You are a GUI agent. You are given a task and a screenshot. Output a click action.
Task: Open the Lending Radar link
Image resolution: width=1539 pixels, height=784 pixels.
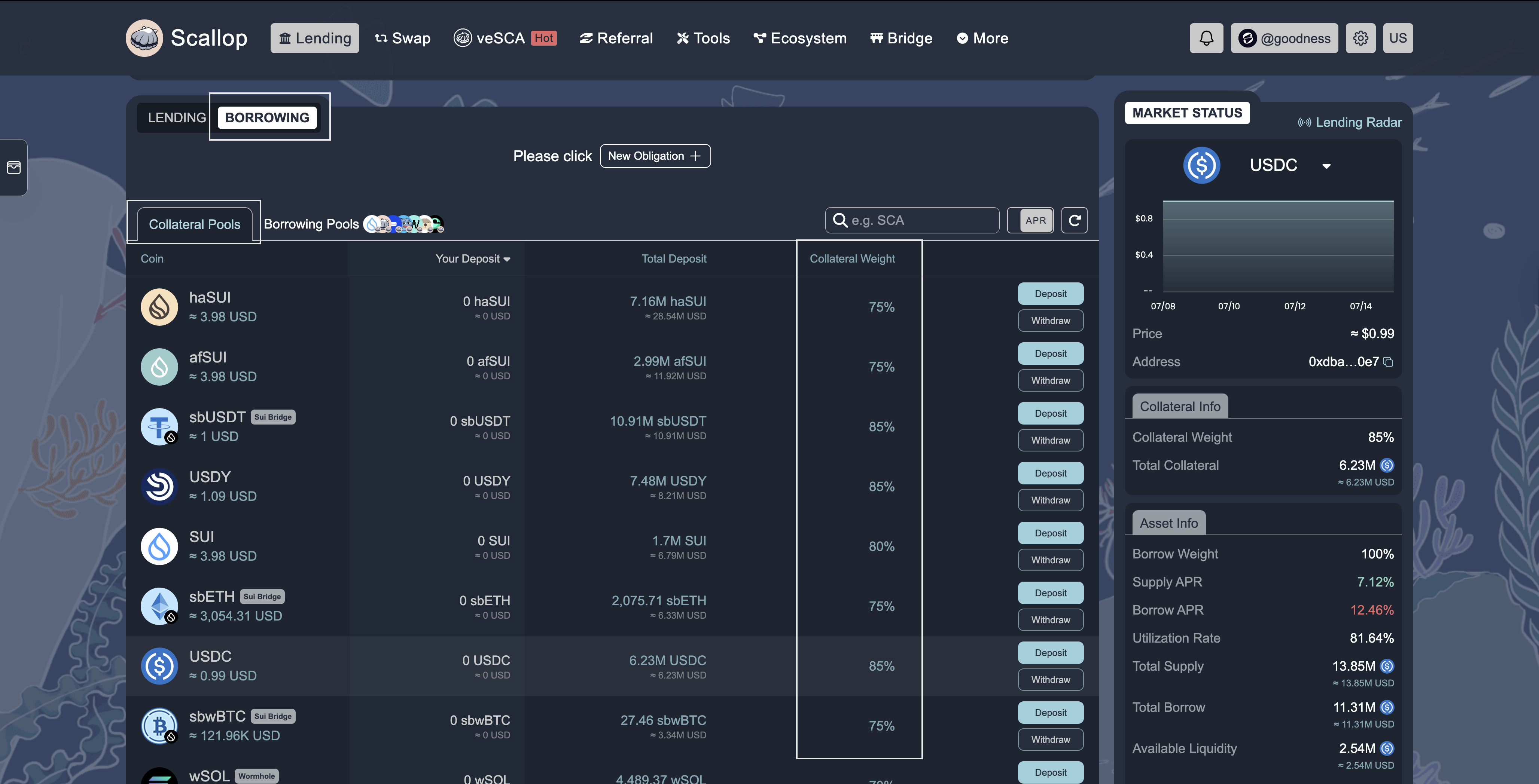coord(1350,122)
